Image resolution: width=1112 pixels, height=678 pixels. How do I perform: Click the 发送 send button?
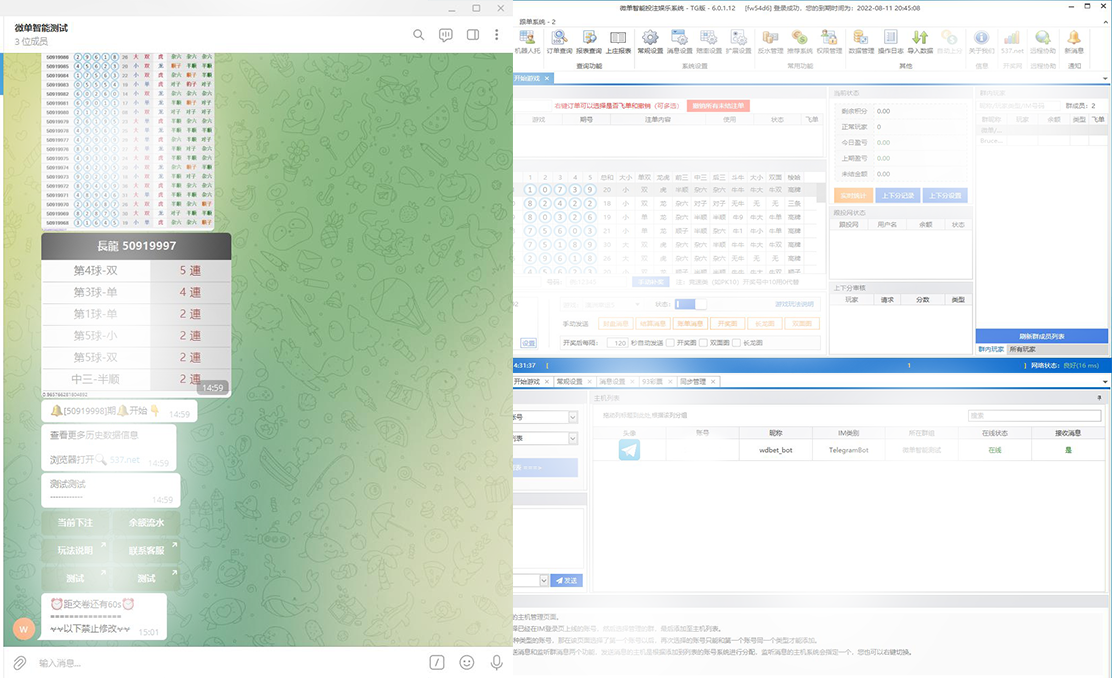pyautogui.click(x=567, y=580)
